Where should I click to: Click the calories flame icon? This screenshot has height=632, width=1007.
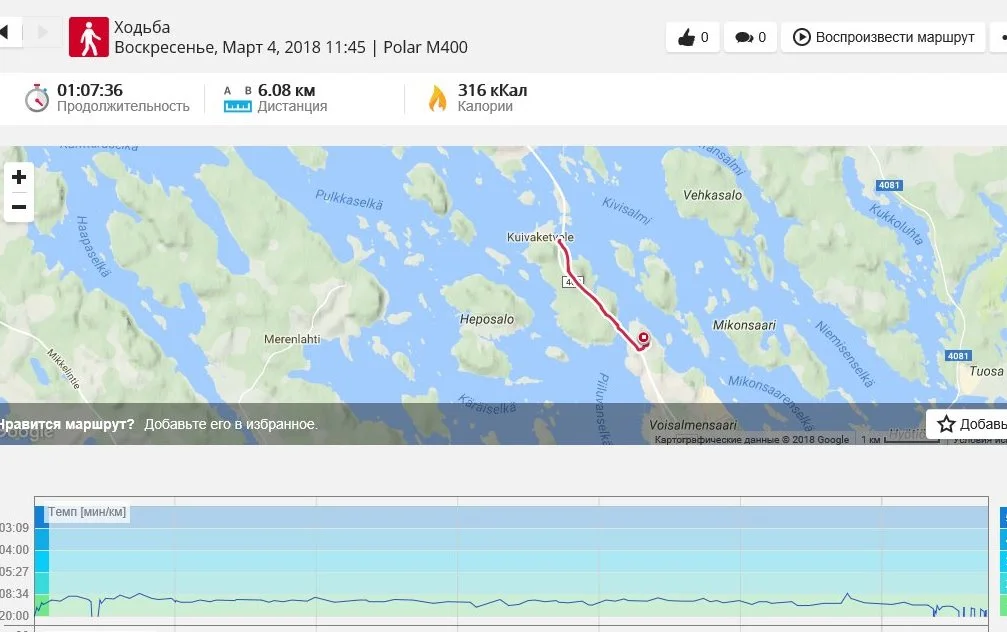pyautogui.click(x=437, y=98)
